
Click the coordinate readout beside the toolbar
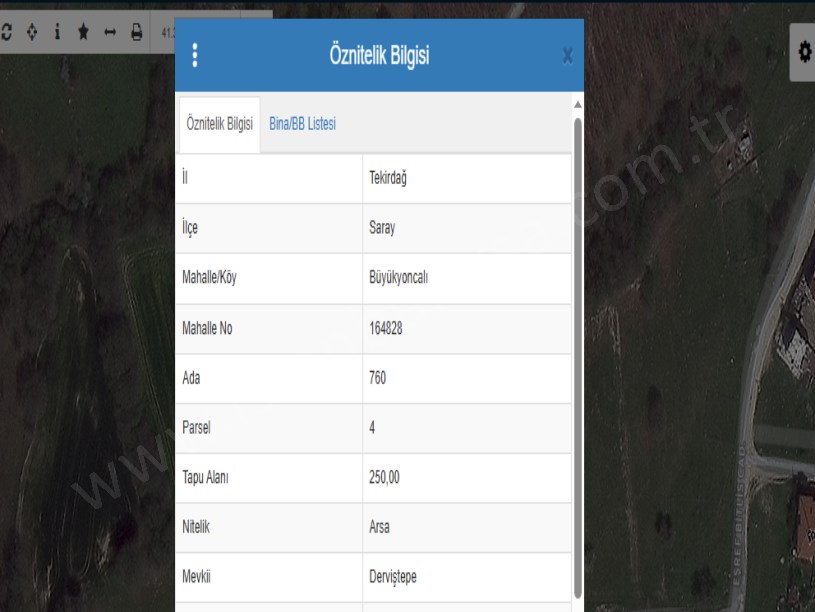point(167,31)
